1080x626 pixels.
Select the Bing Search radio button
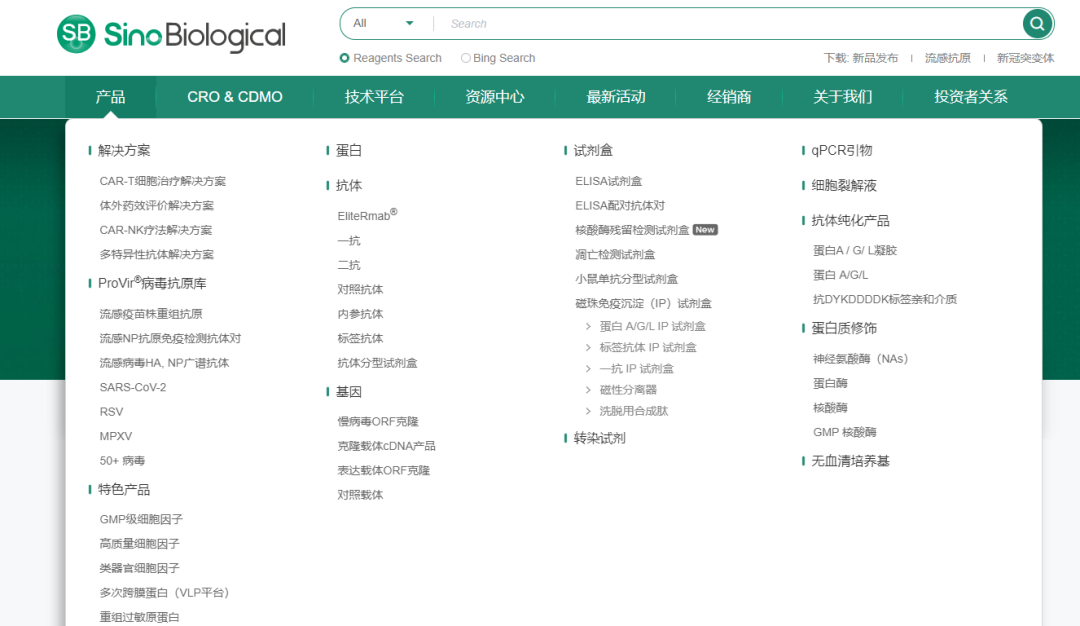(x=466, y=58)
